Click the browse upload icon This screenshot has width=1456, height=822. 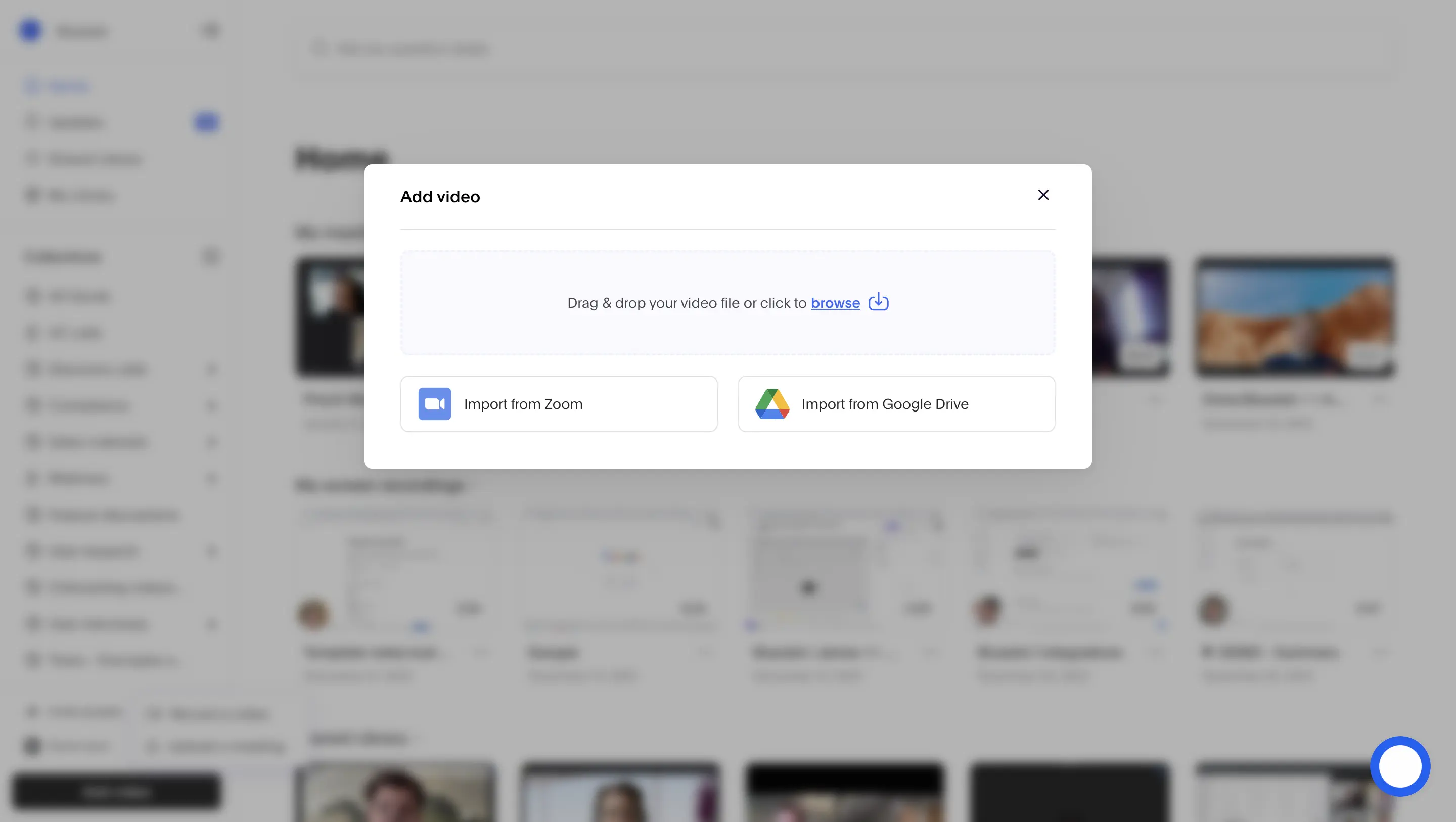click(878, 301)
